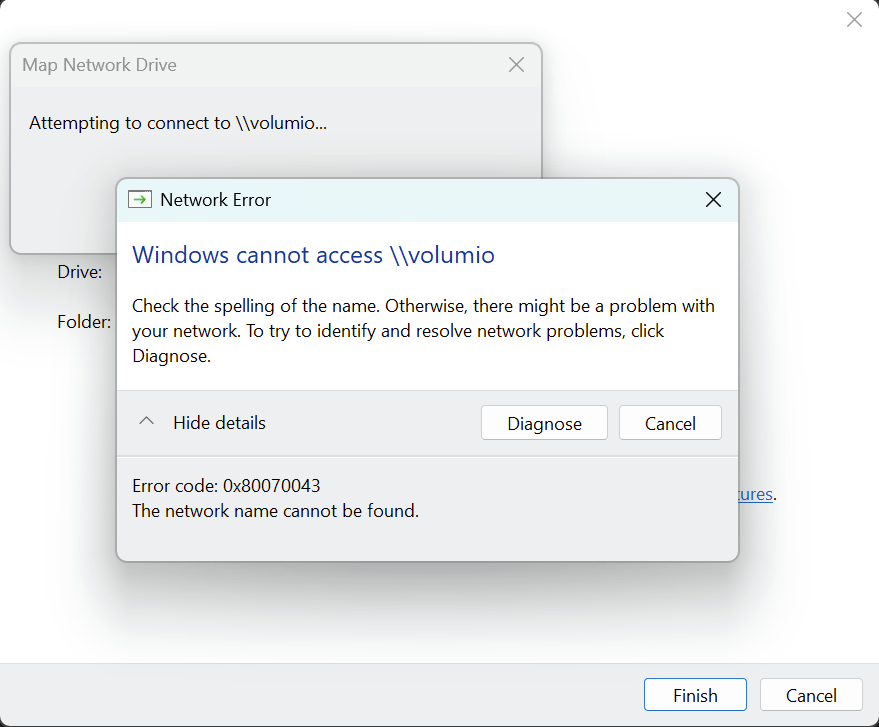Click 'Attempting to connect to \\volumio' text
Screen dimensions: 879x727
click(x=178, y=123)
